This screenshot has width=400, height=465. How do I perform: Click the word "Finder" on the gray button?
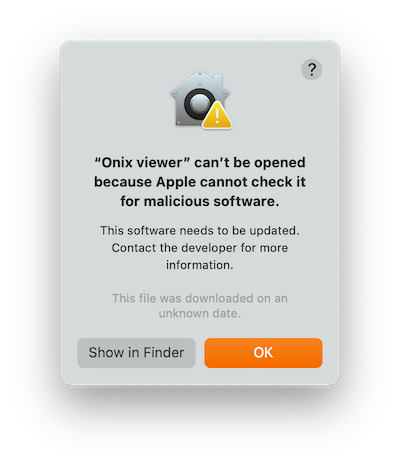click(165, 353)
